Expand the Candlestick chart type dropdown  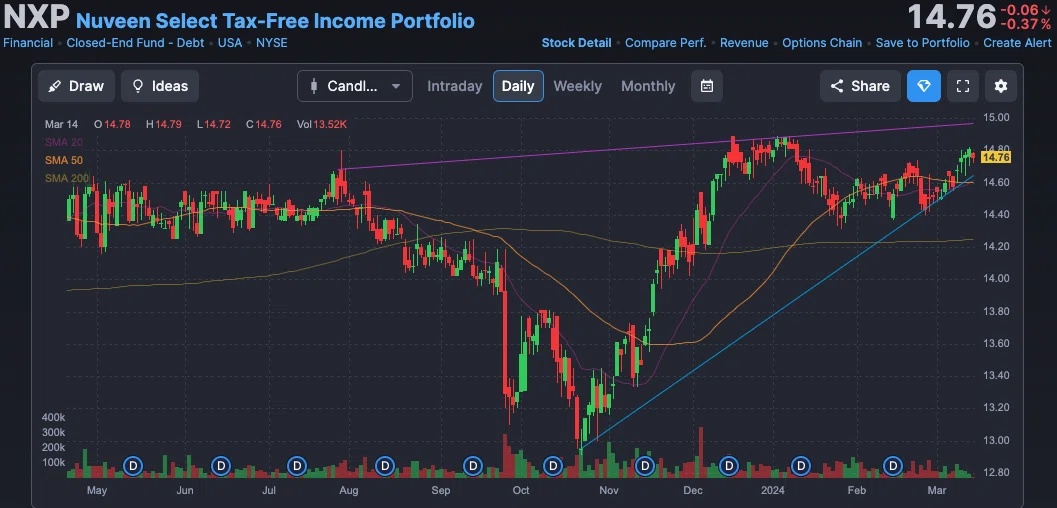tap(355, 86)
